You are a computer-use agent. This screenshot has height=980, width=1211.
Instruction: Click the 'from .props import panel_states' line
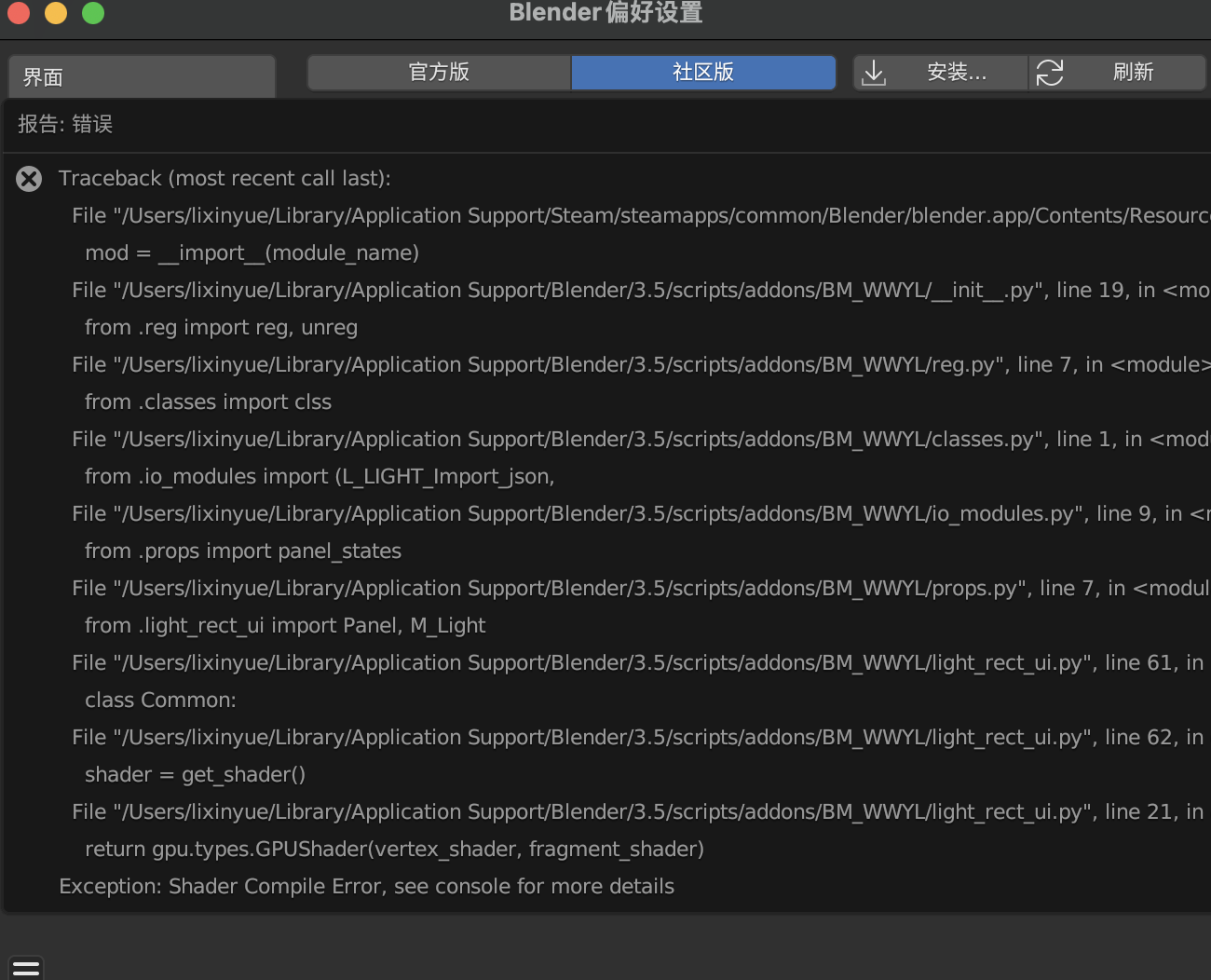[x=243, y=551]
